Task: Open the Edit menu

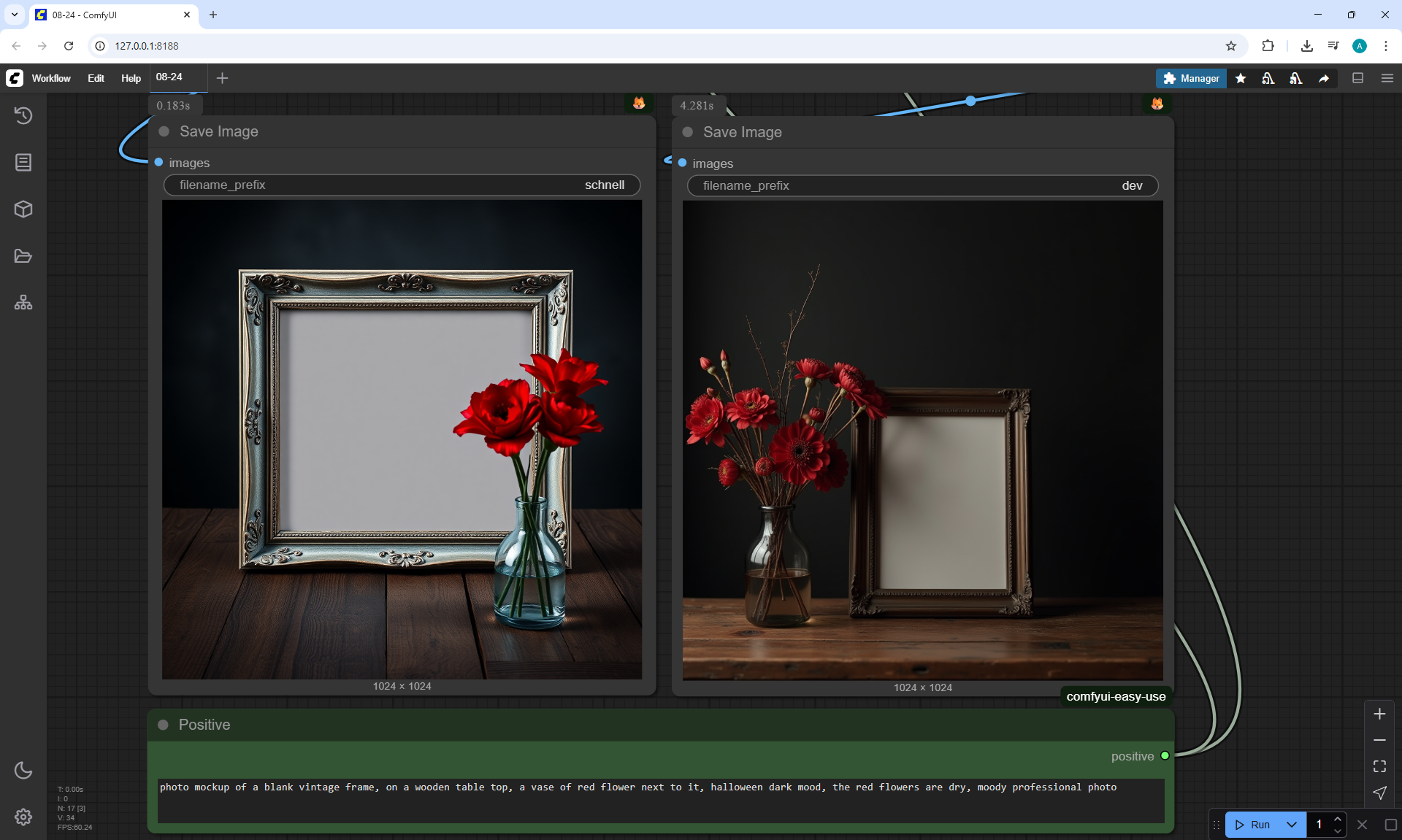Action: 96,78
